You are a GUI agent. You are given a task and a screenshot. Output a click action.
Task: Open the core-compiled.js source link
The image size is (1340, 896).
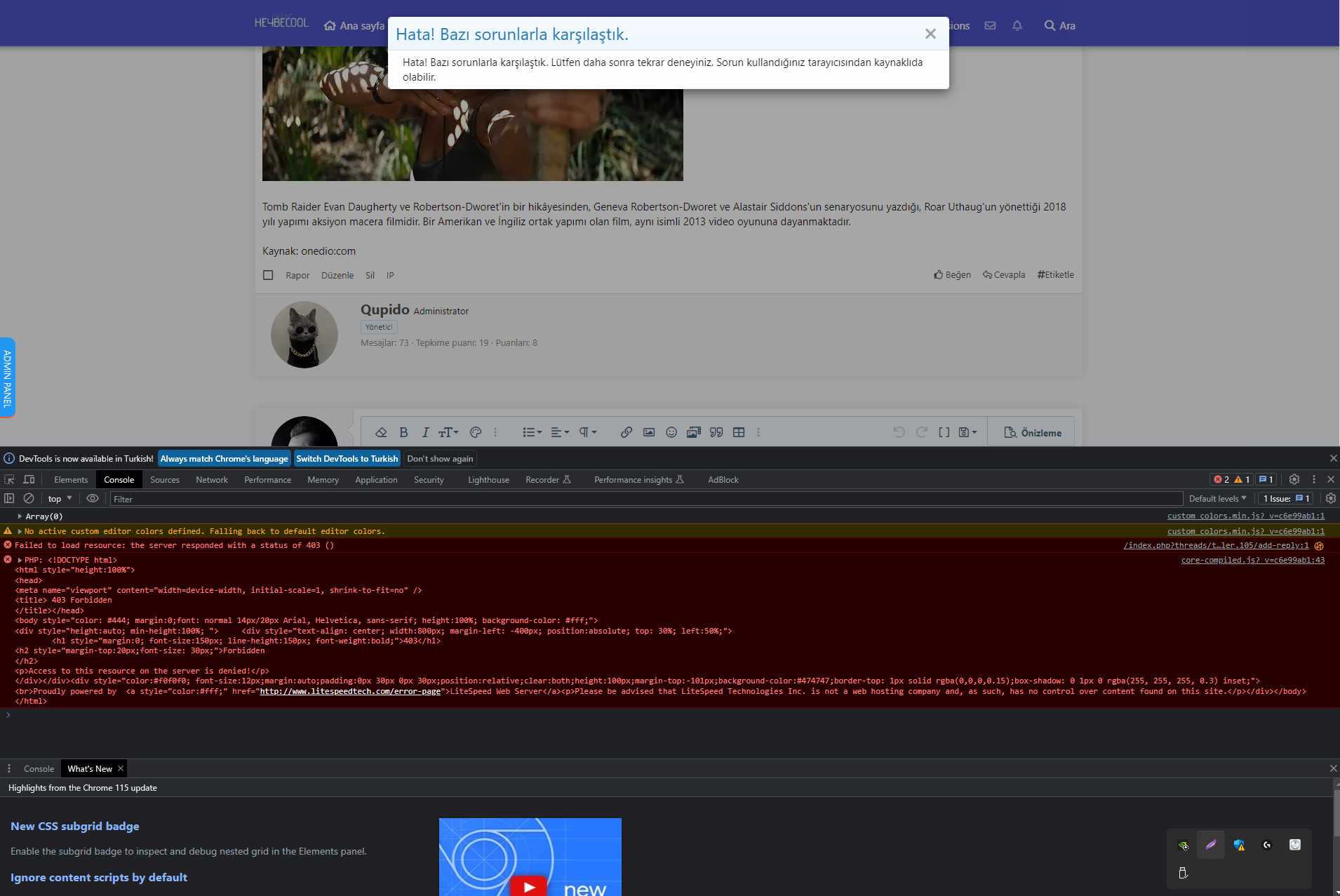pyautogui.click(x=1253, y=560)
